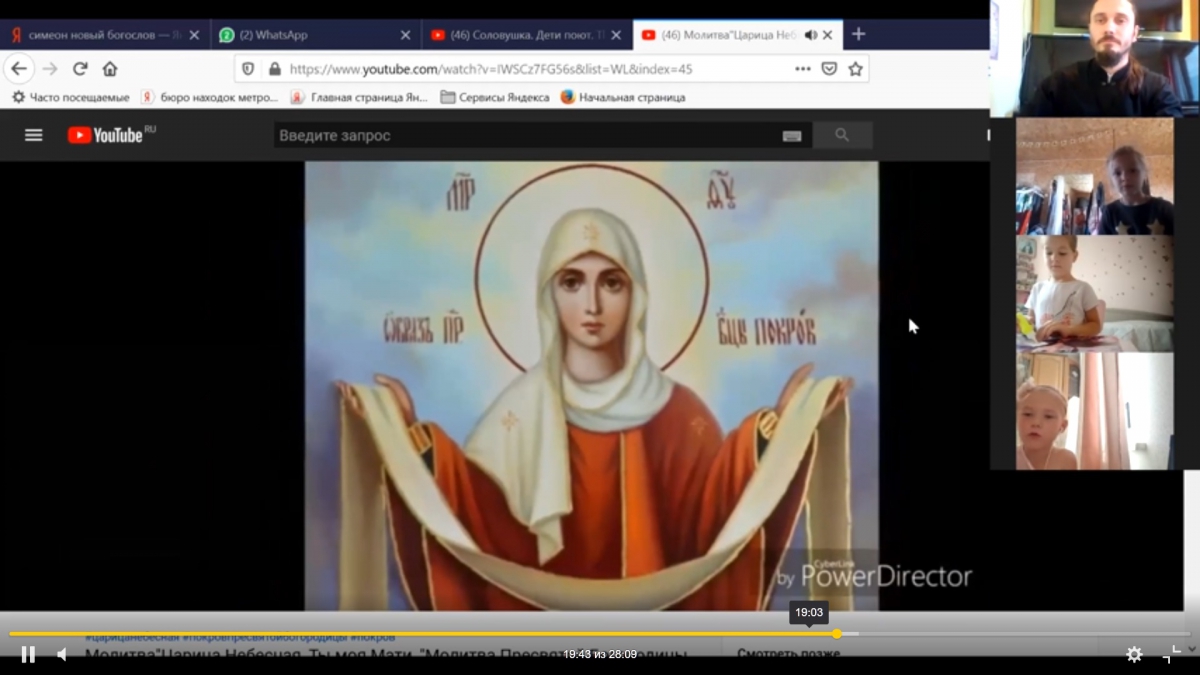Open page actions three-dots menu
Screen dimensions: 1200x675
coord(803,69)
